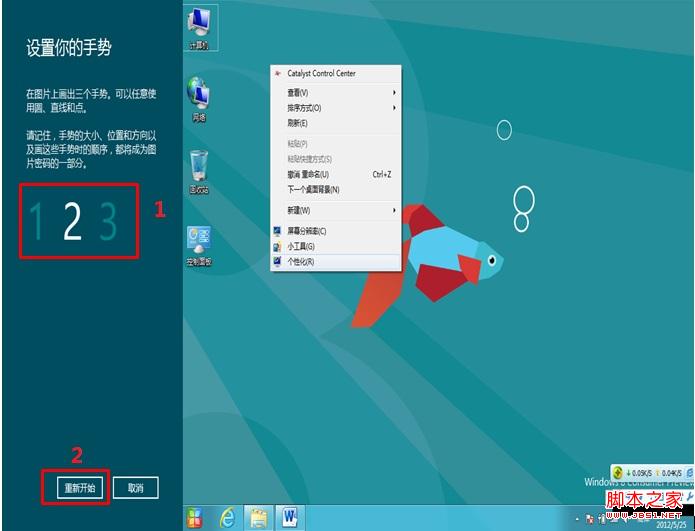Image resolution: width=695 pixels, height=531 pixels.
Task: Choose 撤消 重命名(U) menu entry
Action: coord(336,175)
